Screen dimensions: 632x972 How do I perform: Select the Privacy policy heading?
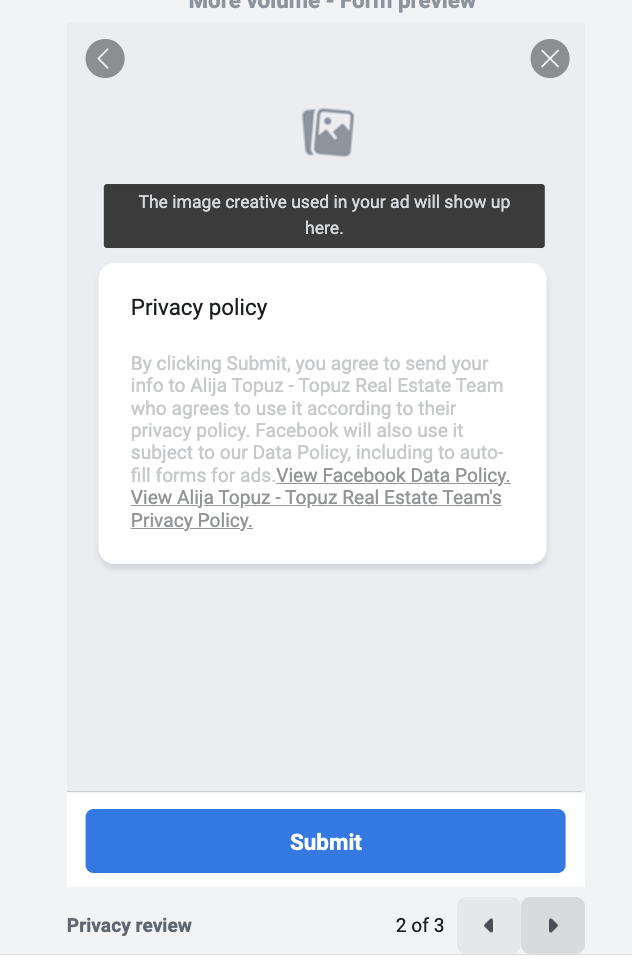point(199,307)
